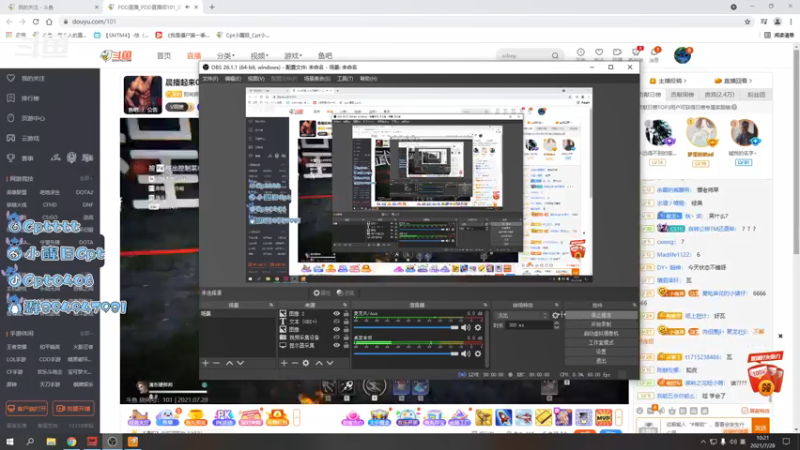Pop out the 混音器 dock panel

coord(485,305)
